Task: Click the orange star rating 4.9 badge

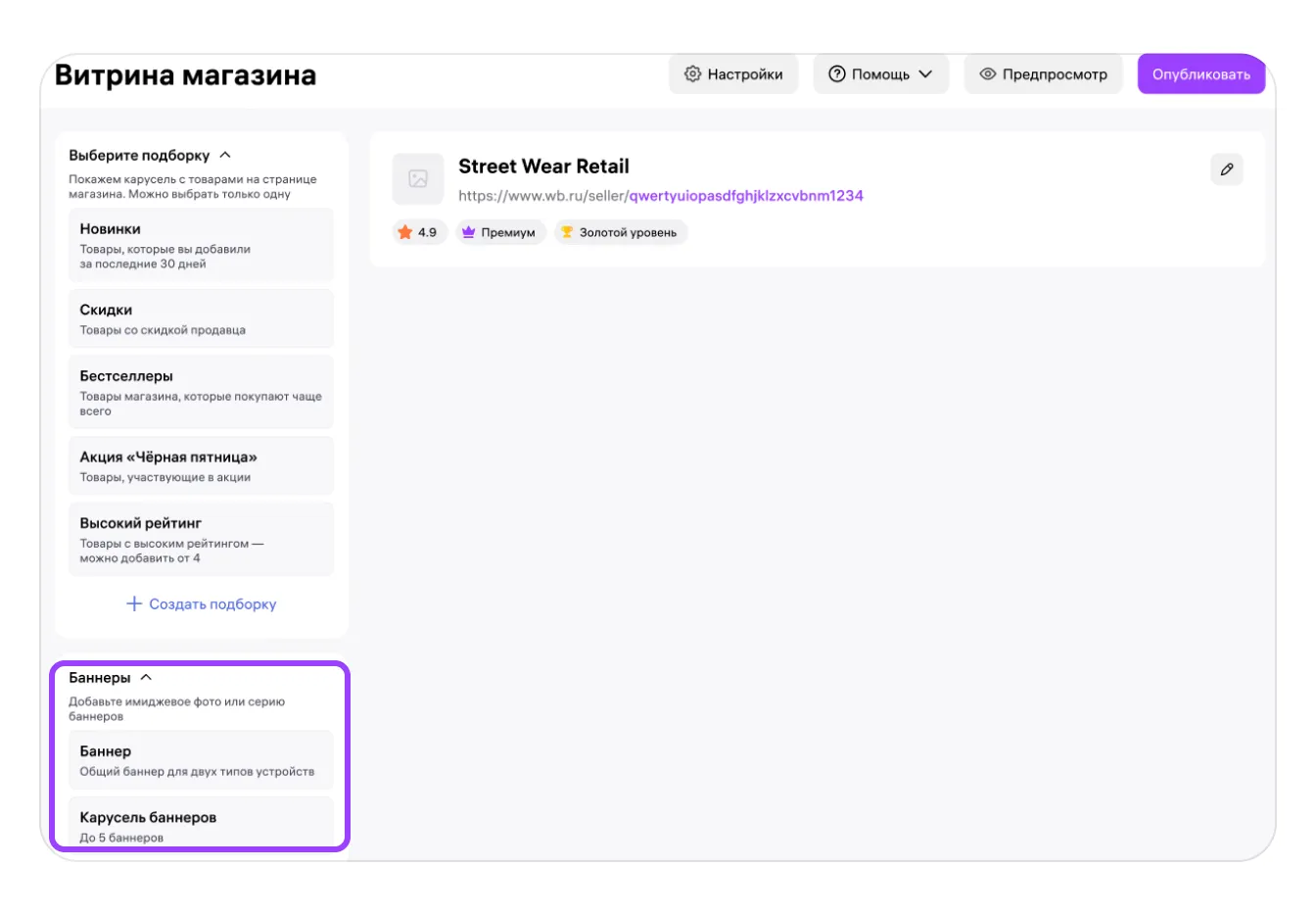Action: [418, 232]
